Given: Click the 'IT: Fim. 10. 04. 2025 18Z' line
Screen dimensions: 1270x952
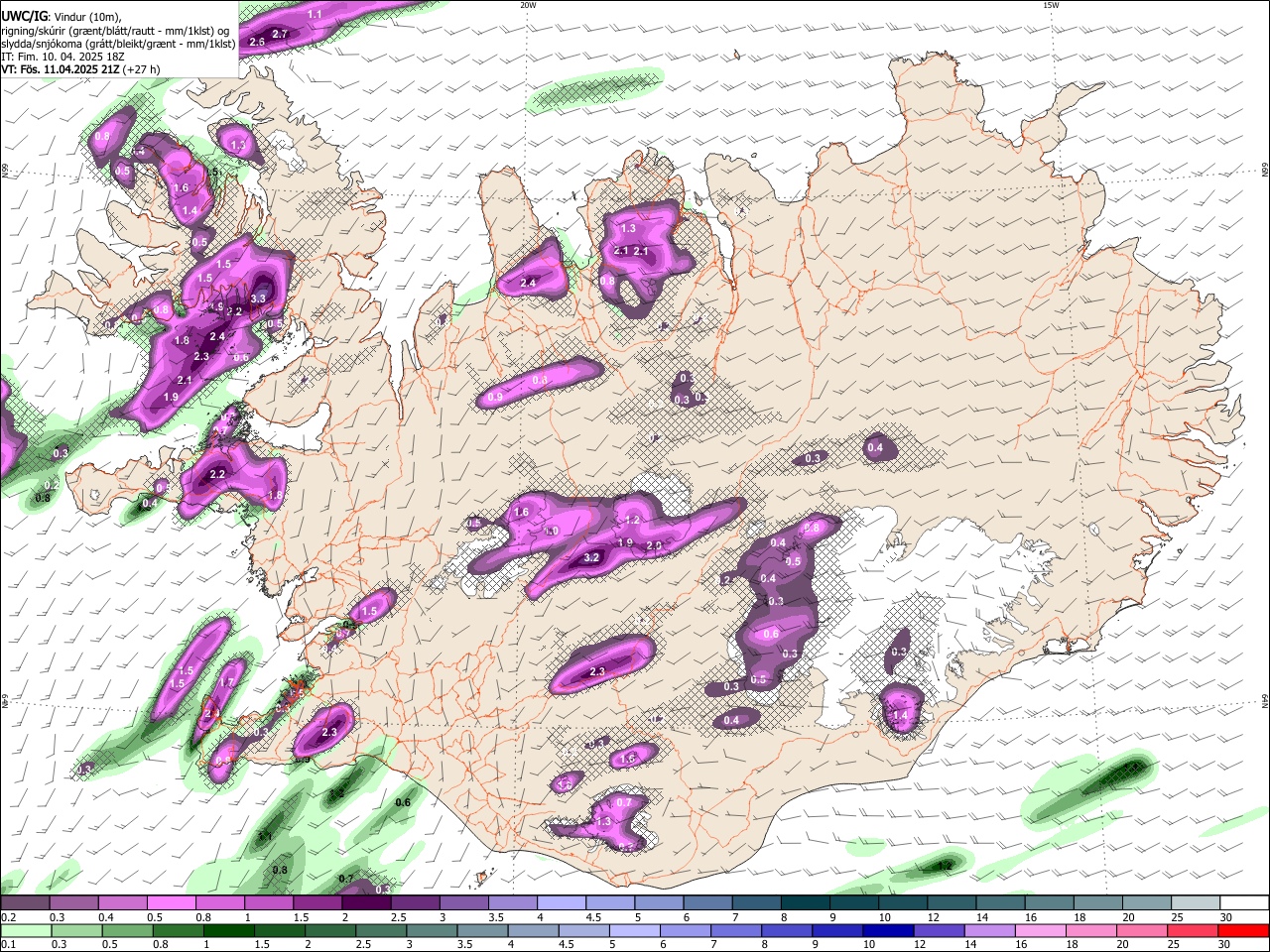Looking at the screenshot, I should [63, 57].
